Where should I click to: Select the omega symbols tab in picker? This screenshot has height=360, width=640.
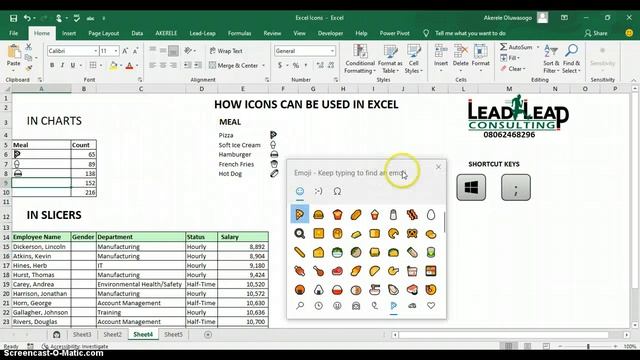click(x=337, y=191)
